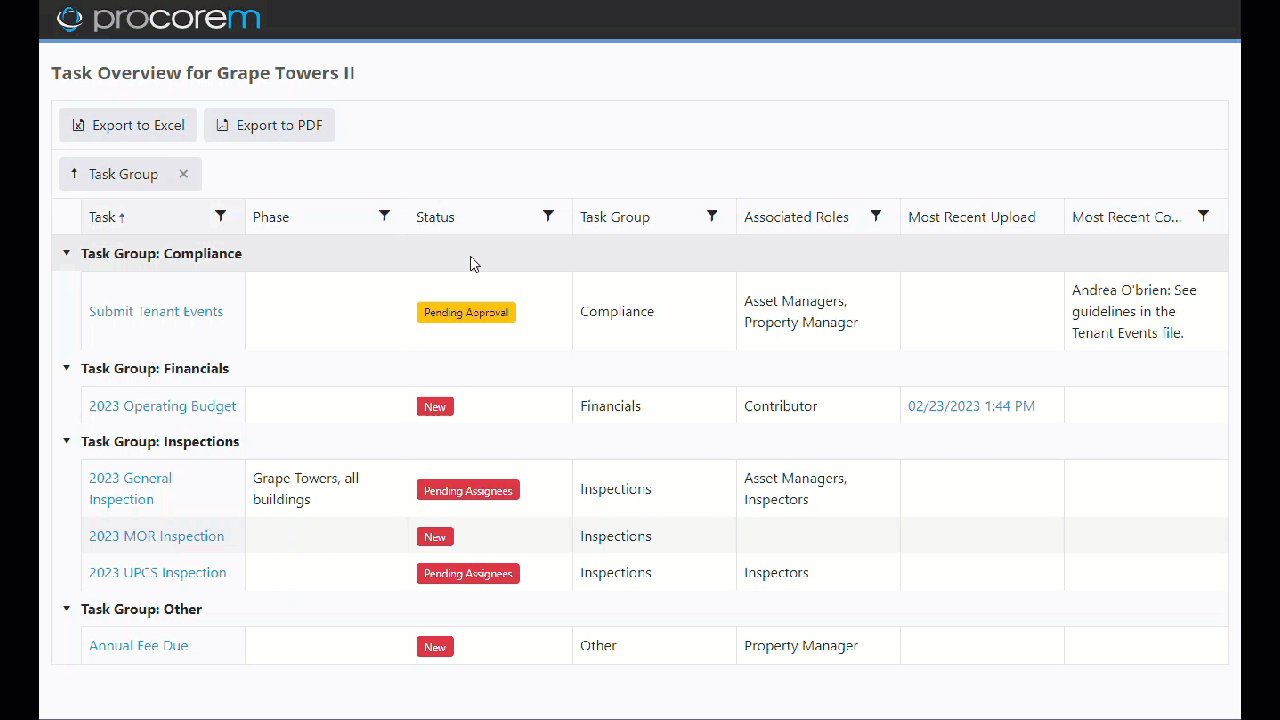Open the filter icon on the Task column
Viewport: 1280px width, 720px height.
[x=220, y=216]
